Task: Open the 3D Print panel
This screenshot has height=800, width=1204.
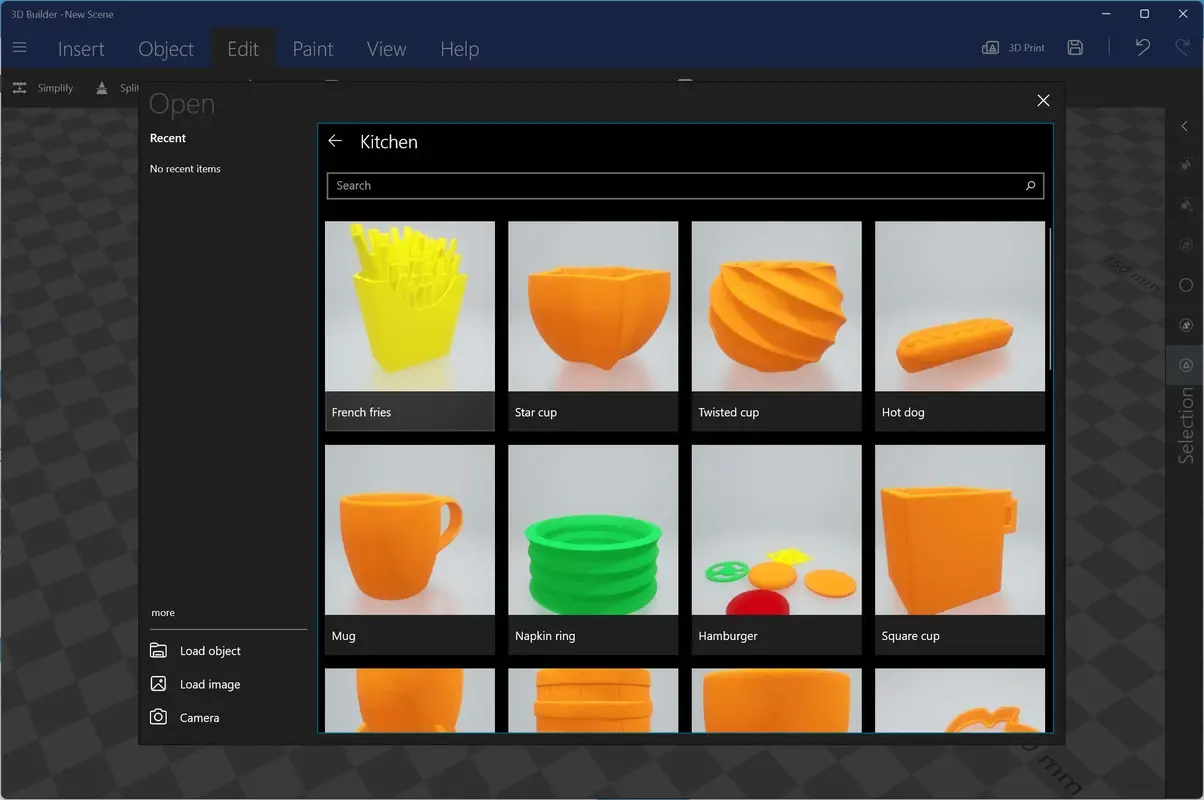Action: pos(1013,47)
